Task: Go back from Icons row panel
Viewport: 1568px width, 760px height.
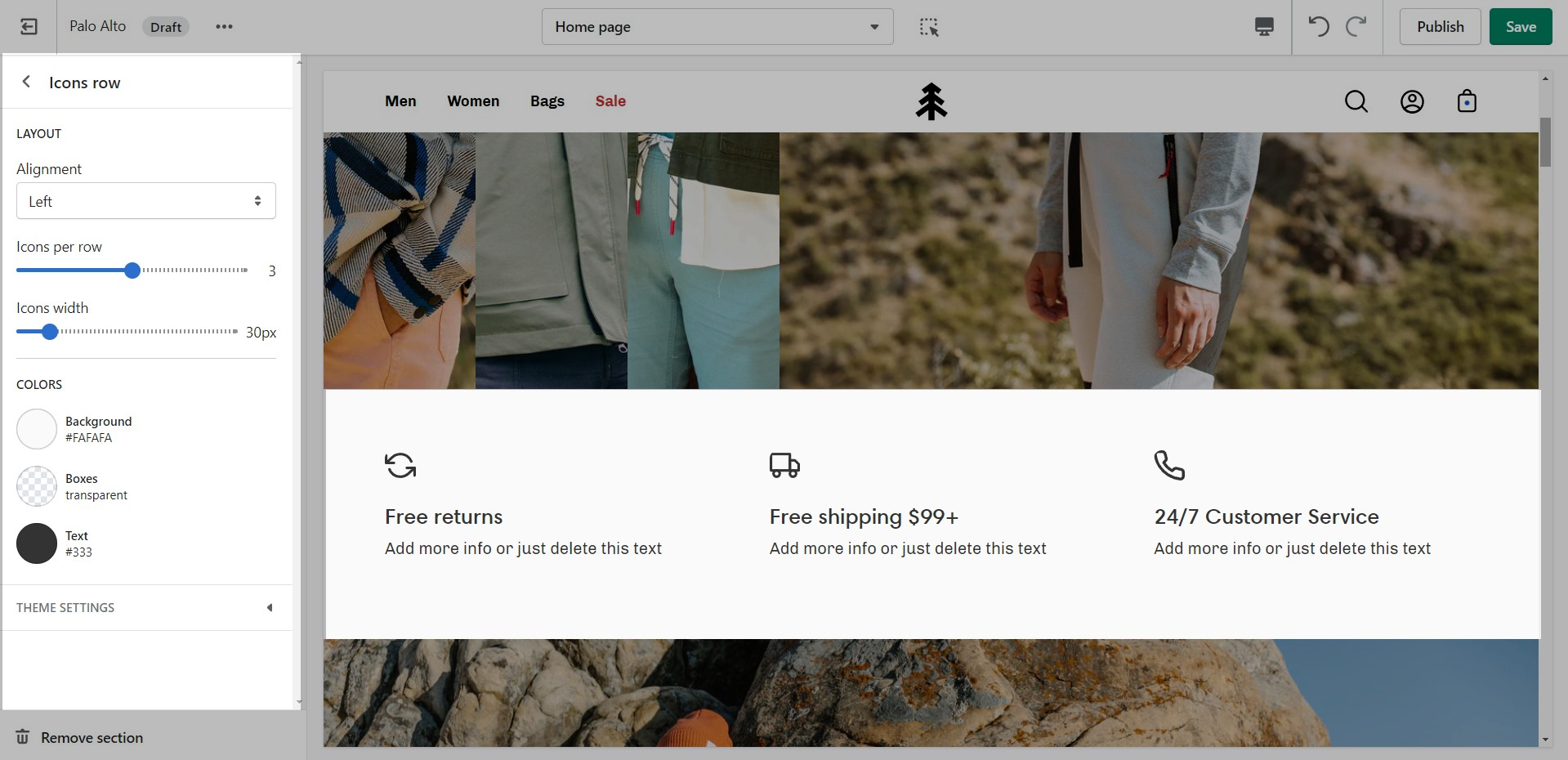Action: tap(27, 82)
